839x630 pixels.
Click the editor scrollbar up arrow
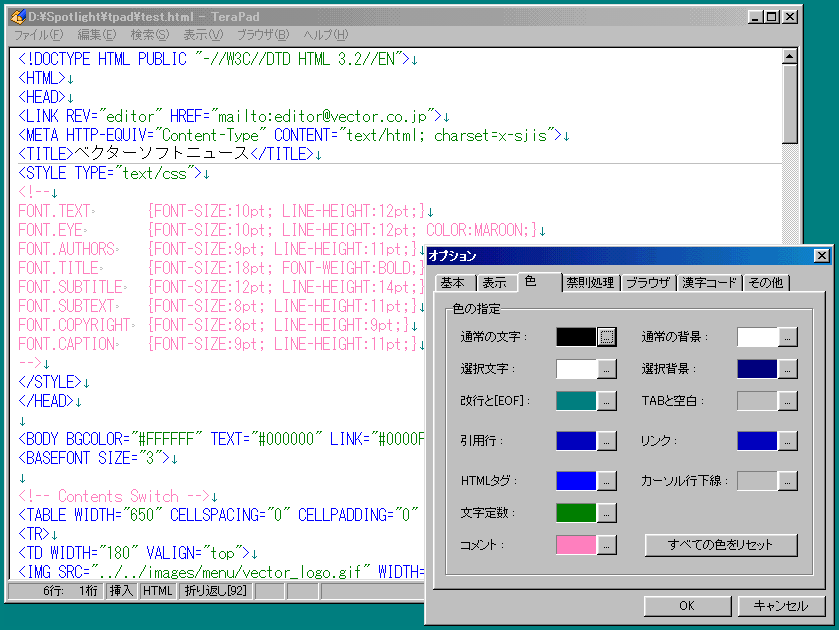790,56
